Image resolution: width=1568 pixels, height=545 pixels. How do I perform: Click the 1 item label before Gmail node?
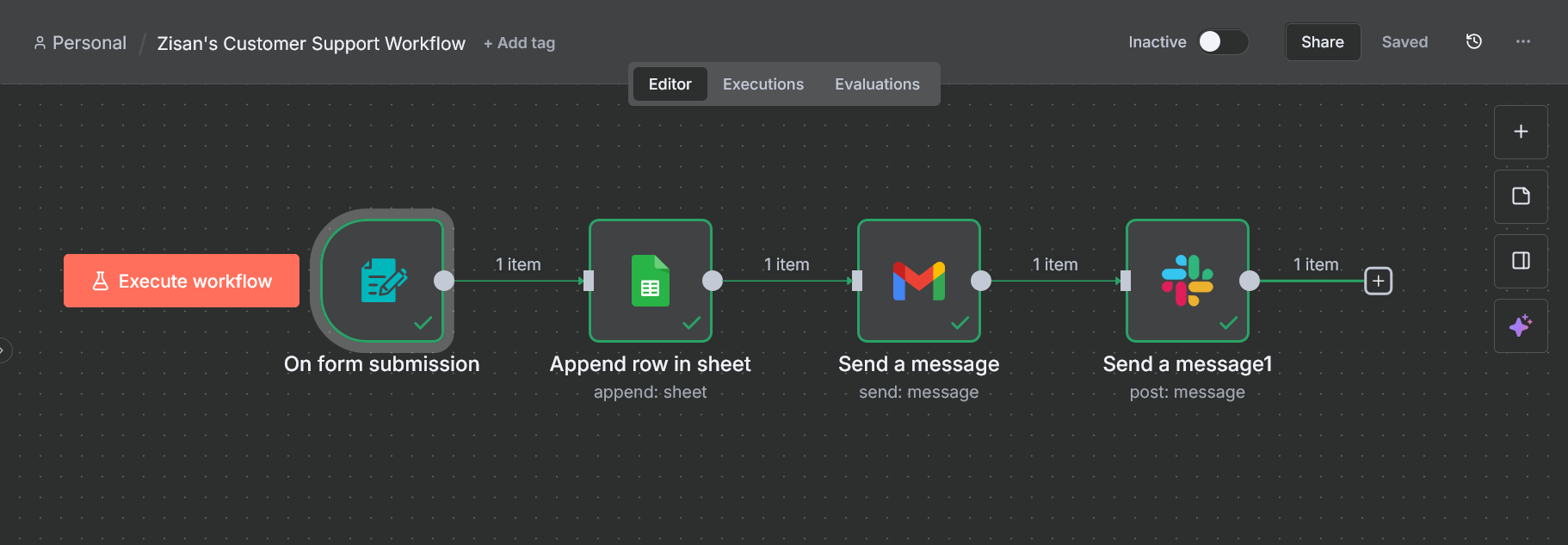click(x=787, y=264)
